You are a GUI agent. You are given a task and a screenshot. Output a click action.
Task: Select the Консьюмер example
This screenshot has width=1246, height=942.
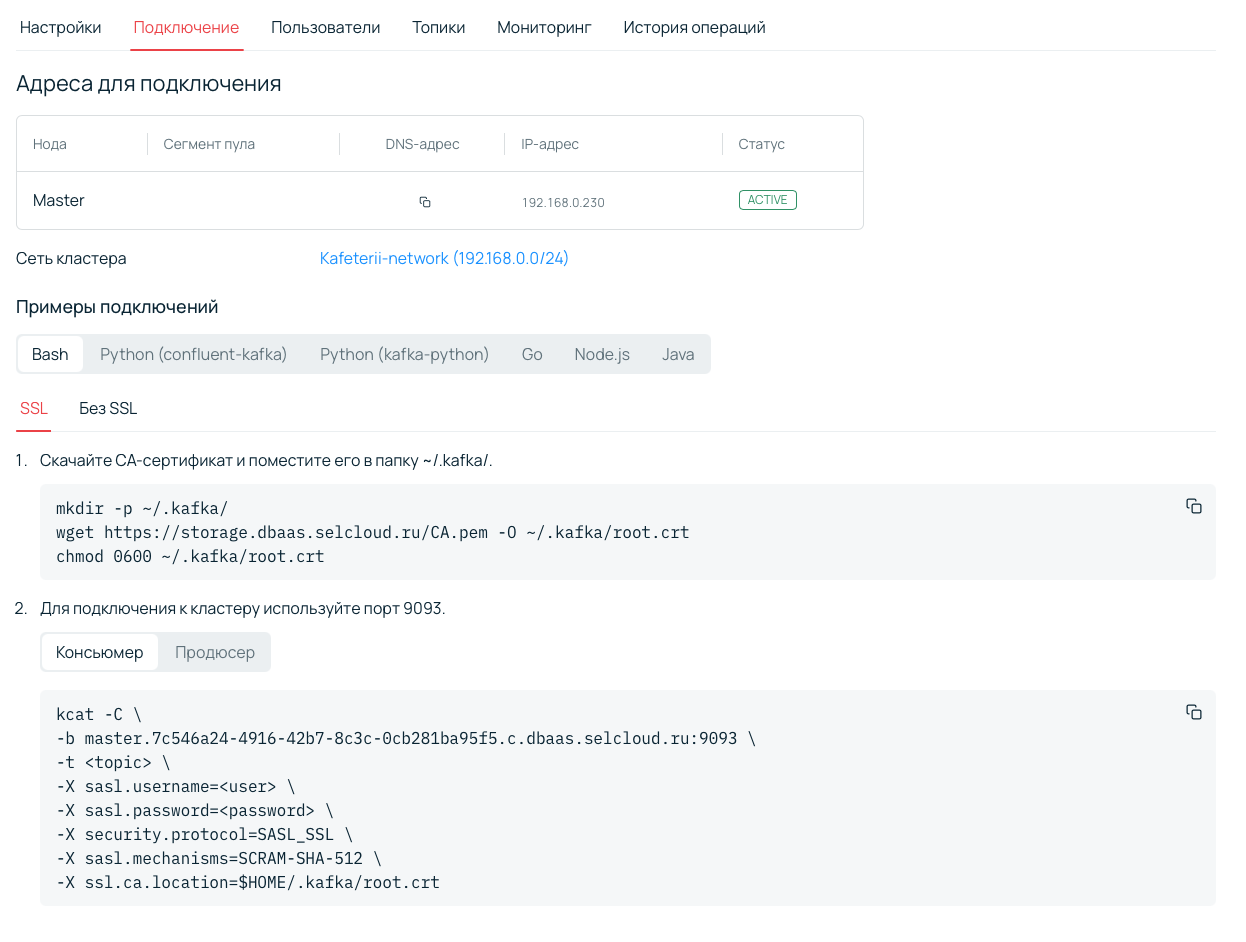(99, 651)
